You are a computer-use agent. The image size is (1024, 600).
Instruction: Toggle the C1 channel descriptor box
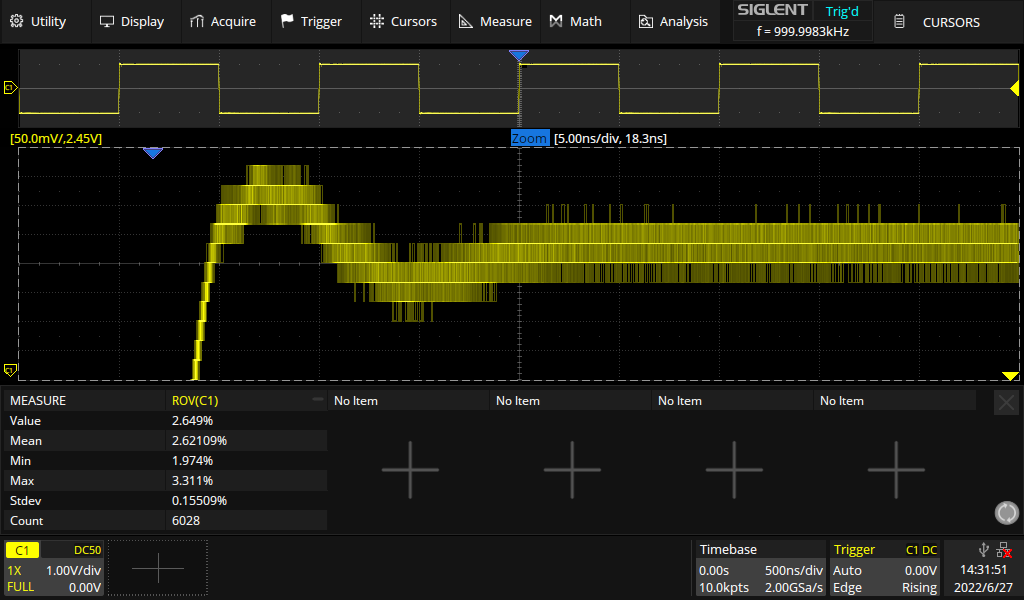click(53, 568)
